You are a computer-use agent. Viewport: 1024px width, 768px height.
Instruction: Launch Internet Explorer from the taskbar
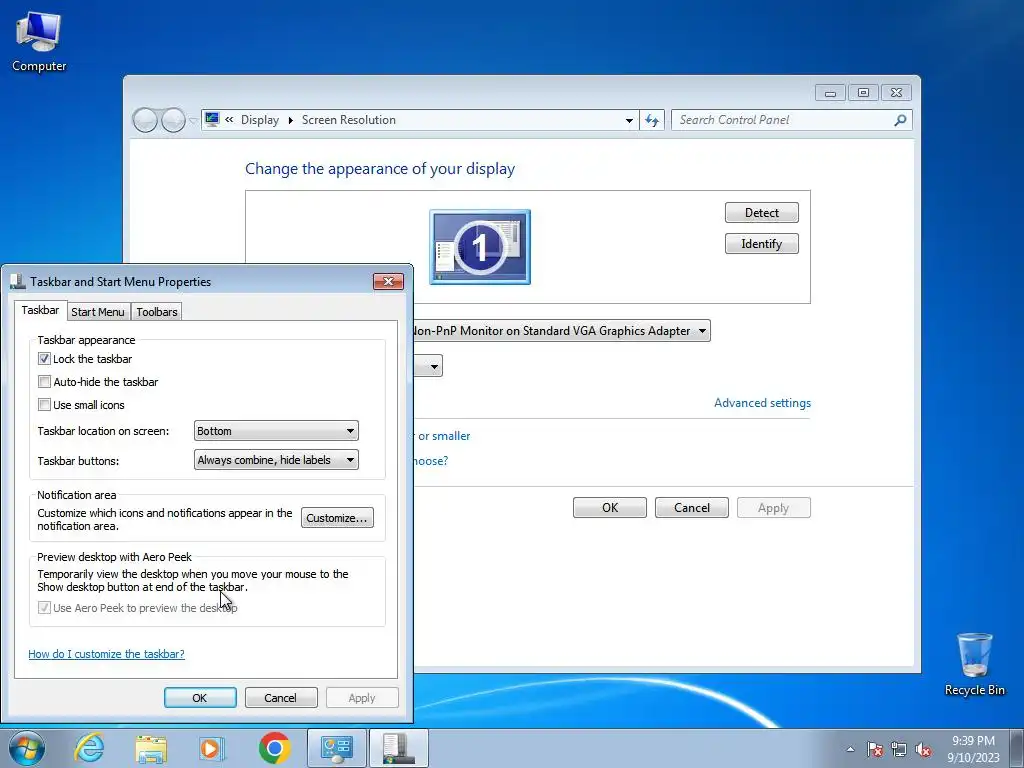pos(89,748)
